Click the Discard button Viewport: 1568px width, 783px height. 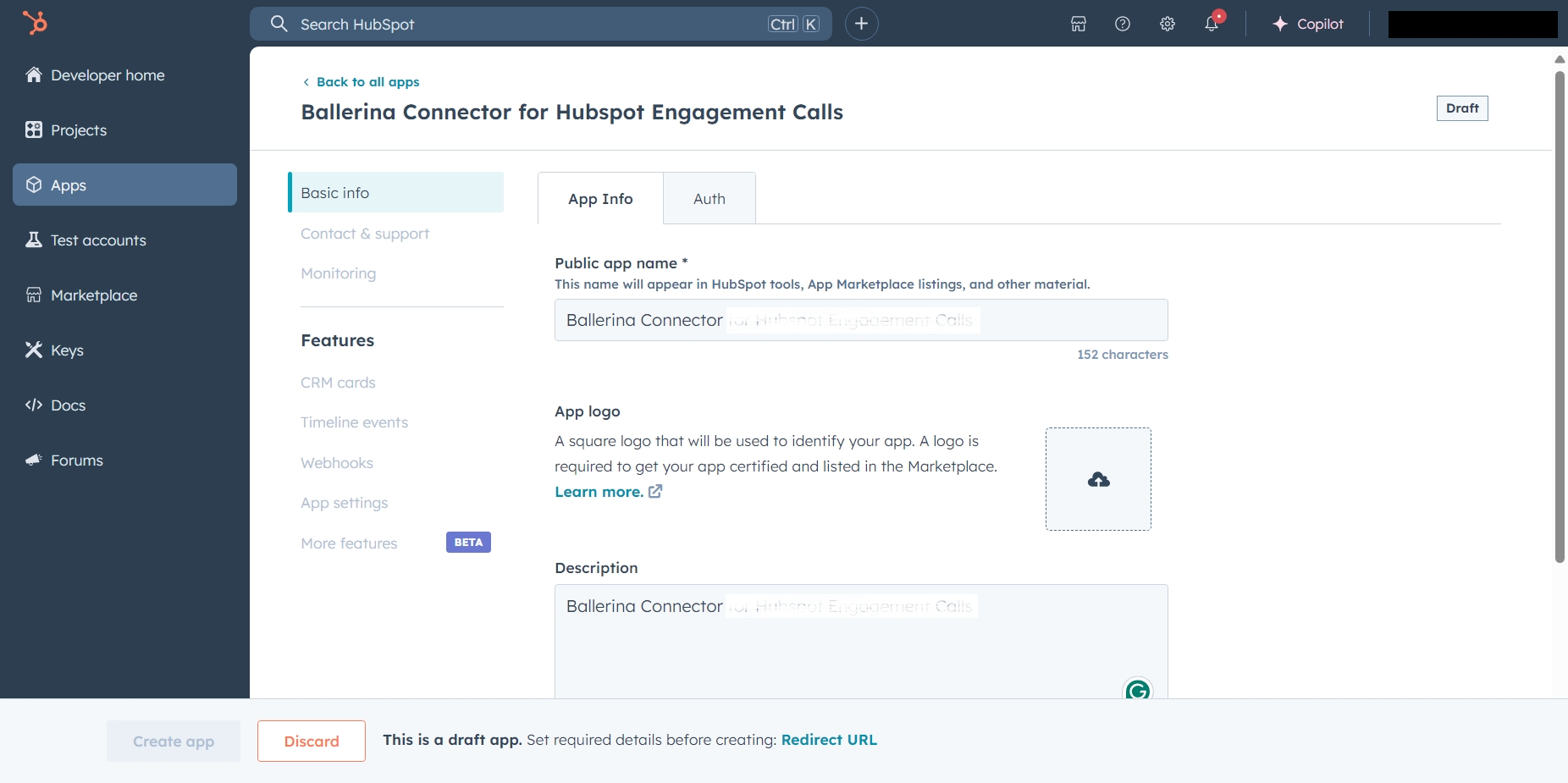click(312, 742)
